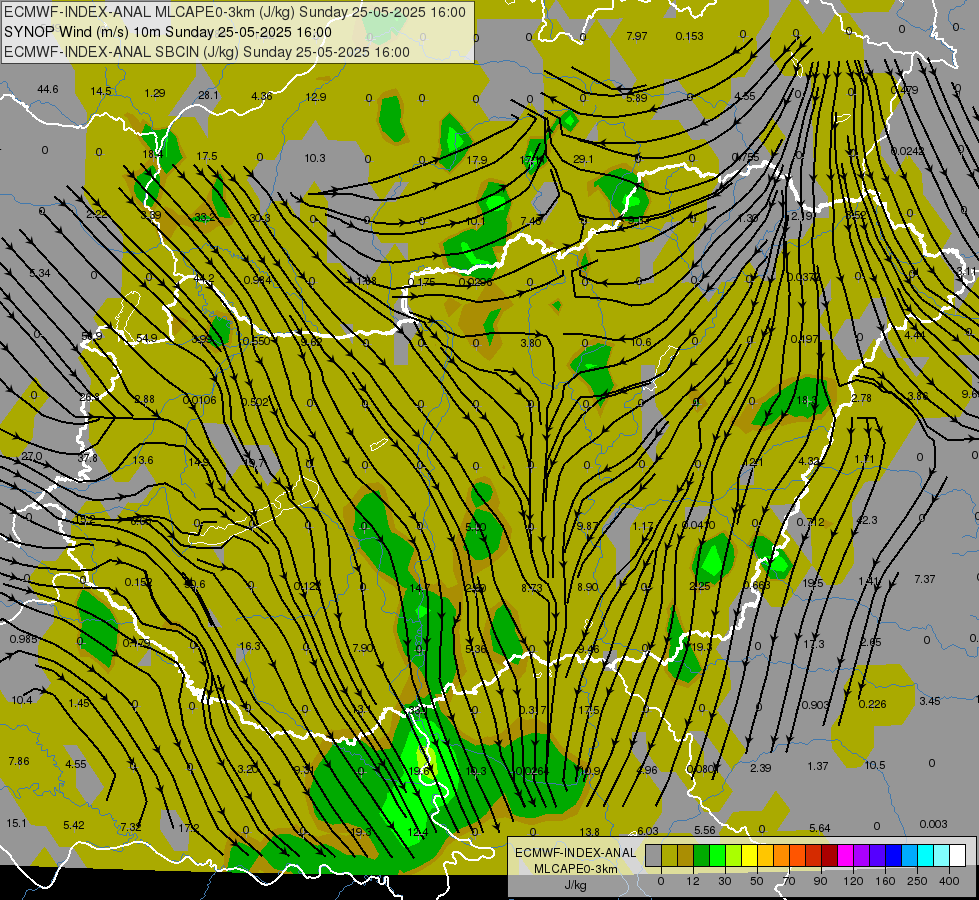Pick the dark red legend swatch

830,855
